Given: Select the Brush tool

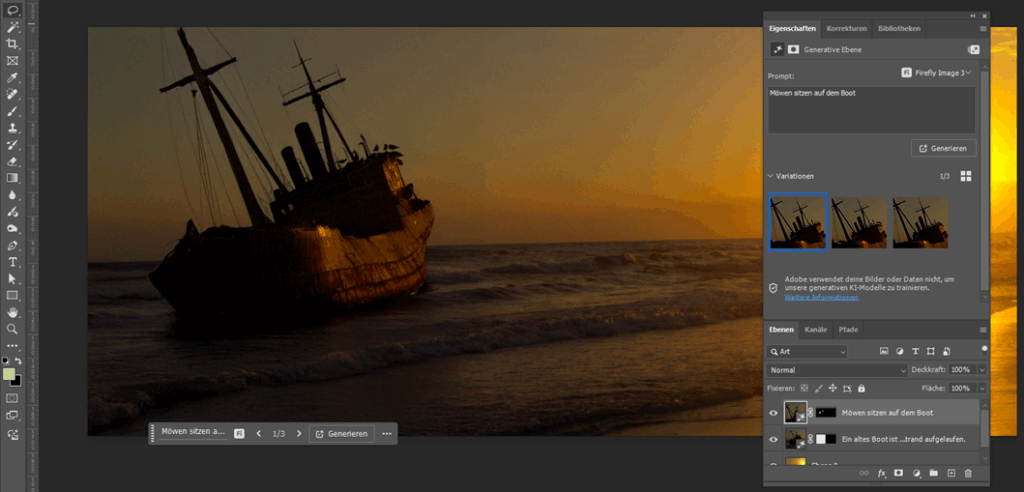Looking at the screenshot, I should (x=12, y=111).
